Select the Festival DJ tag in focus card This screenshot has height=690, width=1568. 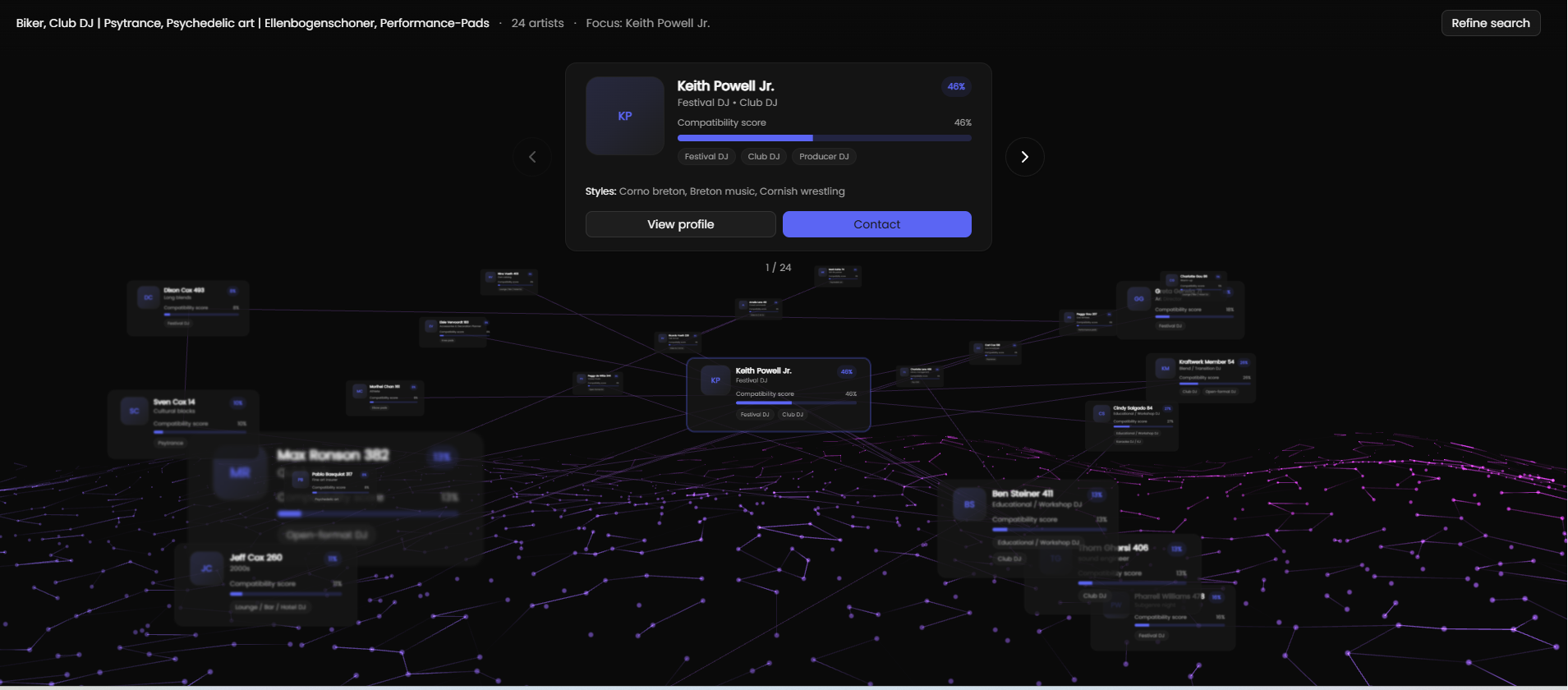(x=706, y=156)
